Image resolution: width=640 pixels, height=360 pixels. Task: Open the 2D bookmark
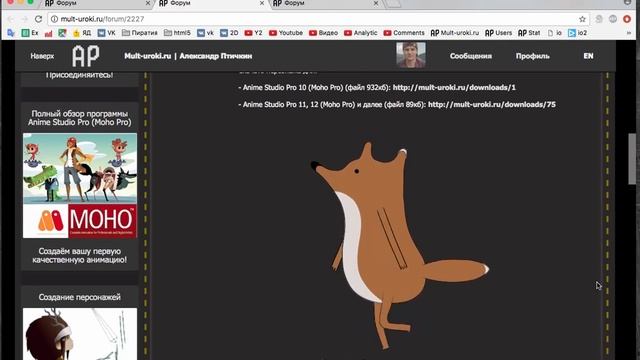229,33
